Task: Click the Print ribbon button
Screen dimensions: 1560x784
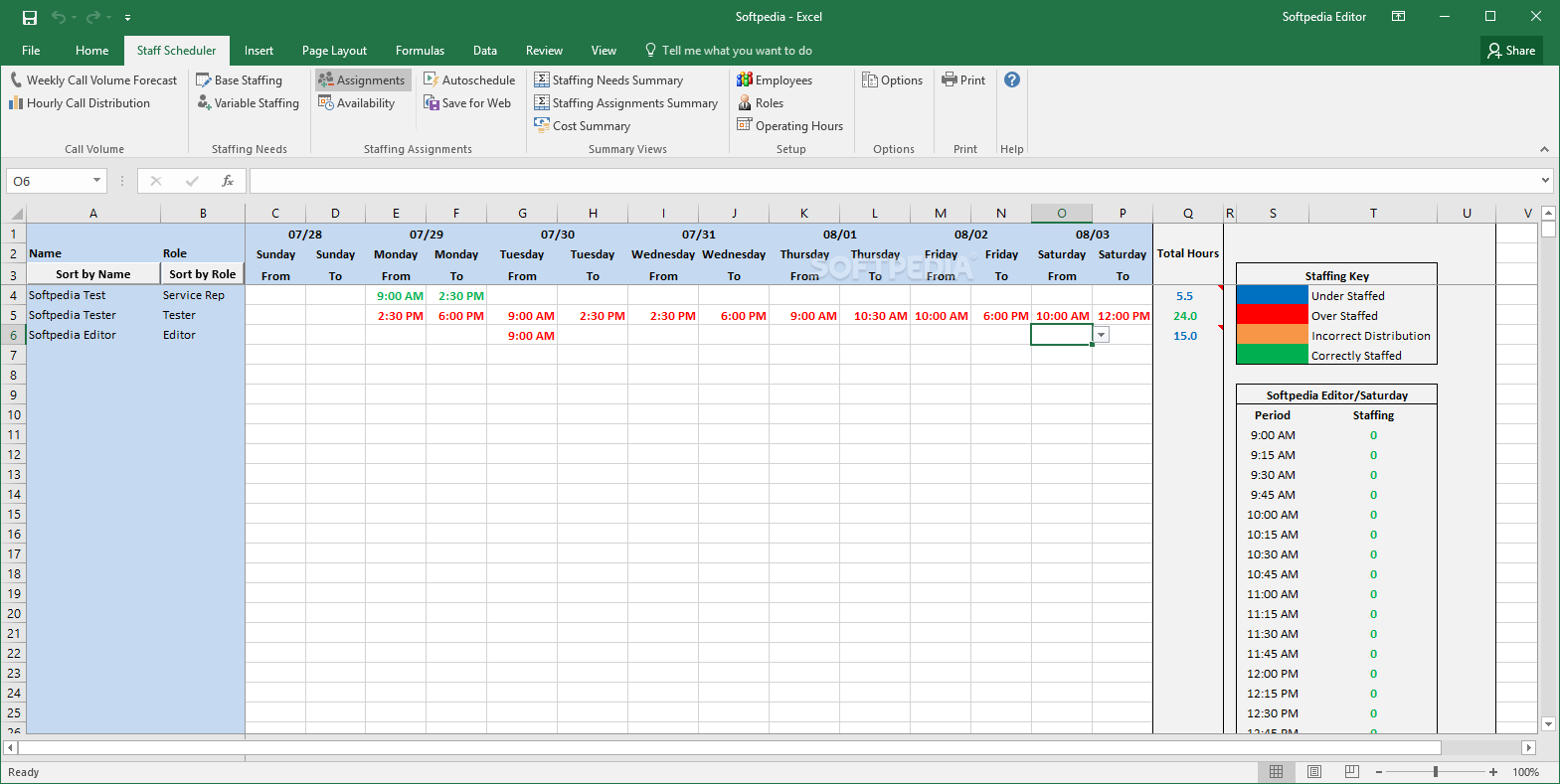Action: tap(963, 80)
